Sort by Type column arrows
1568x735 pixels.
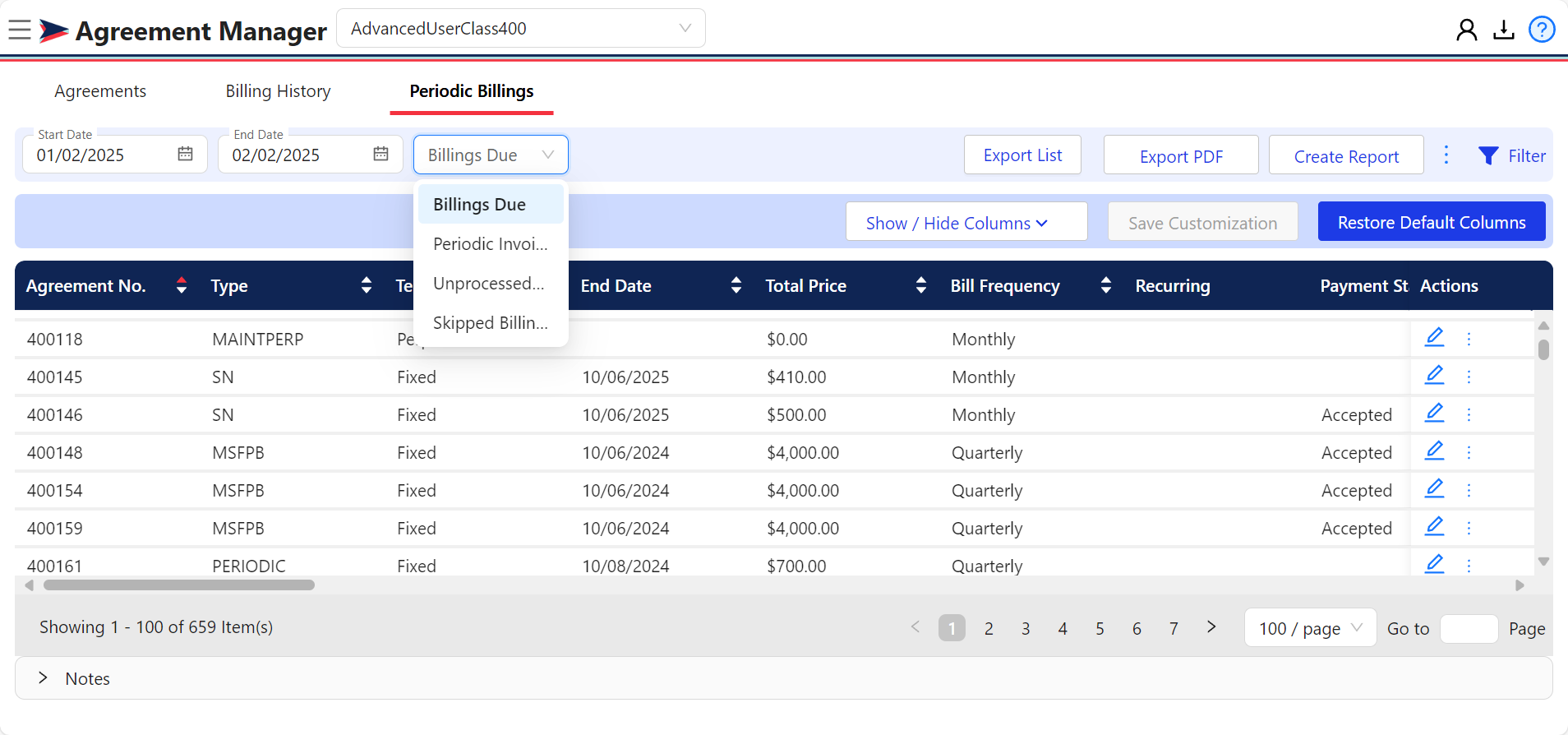point(367,285)
